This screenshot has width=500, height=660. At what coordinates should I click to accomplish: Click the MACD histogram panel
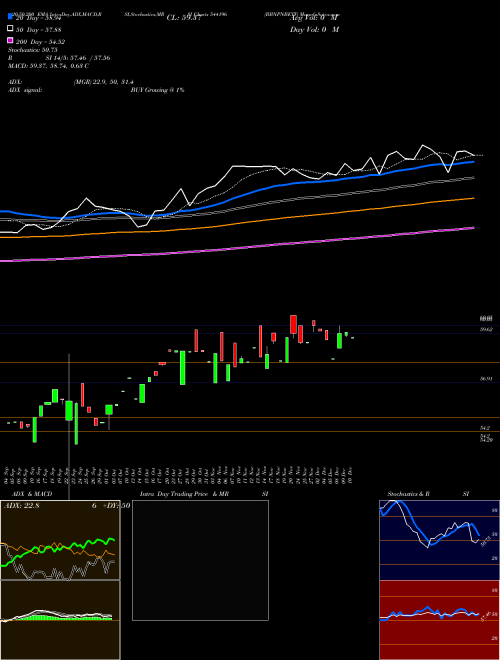[60, 620]
